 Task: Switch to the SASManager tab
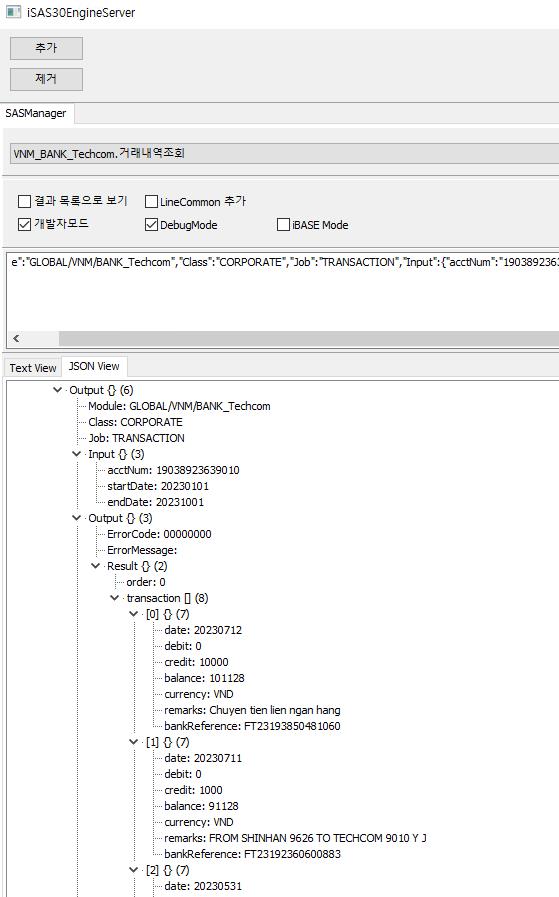tap(36, 113)
